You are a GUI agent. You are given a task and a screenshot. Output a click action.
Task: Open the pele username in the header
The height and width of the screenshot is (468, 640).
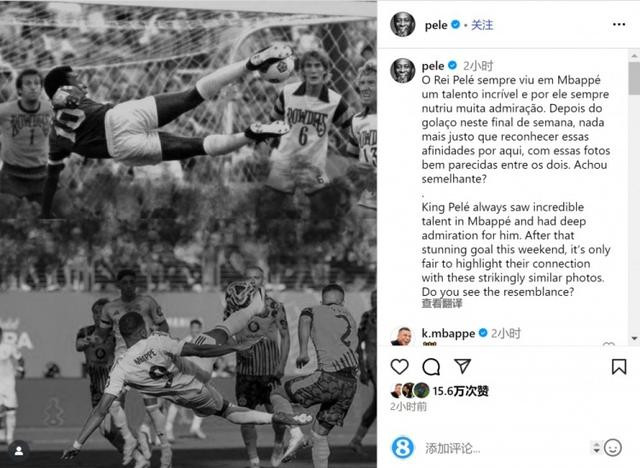coord(436,25)
